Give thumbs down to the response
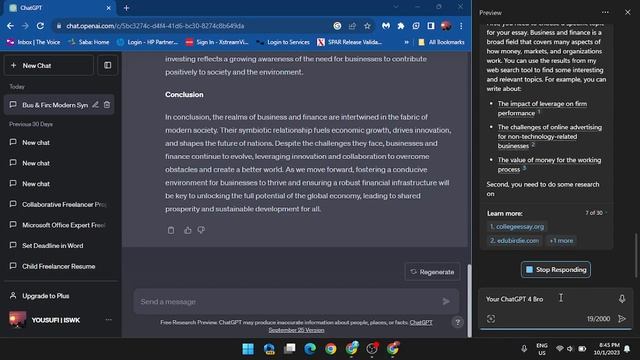 pyautogui.click(x=201, y=231)
